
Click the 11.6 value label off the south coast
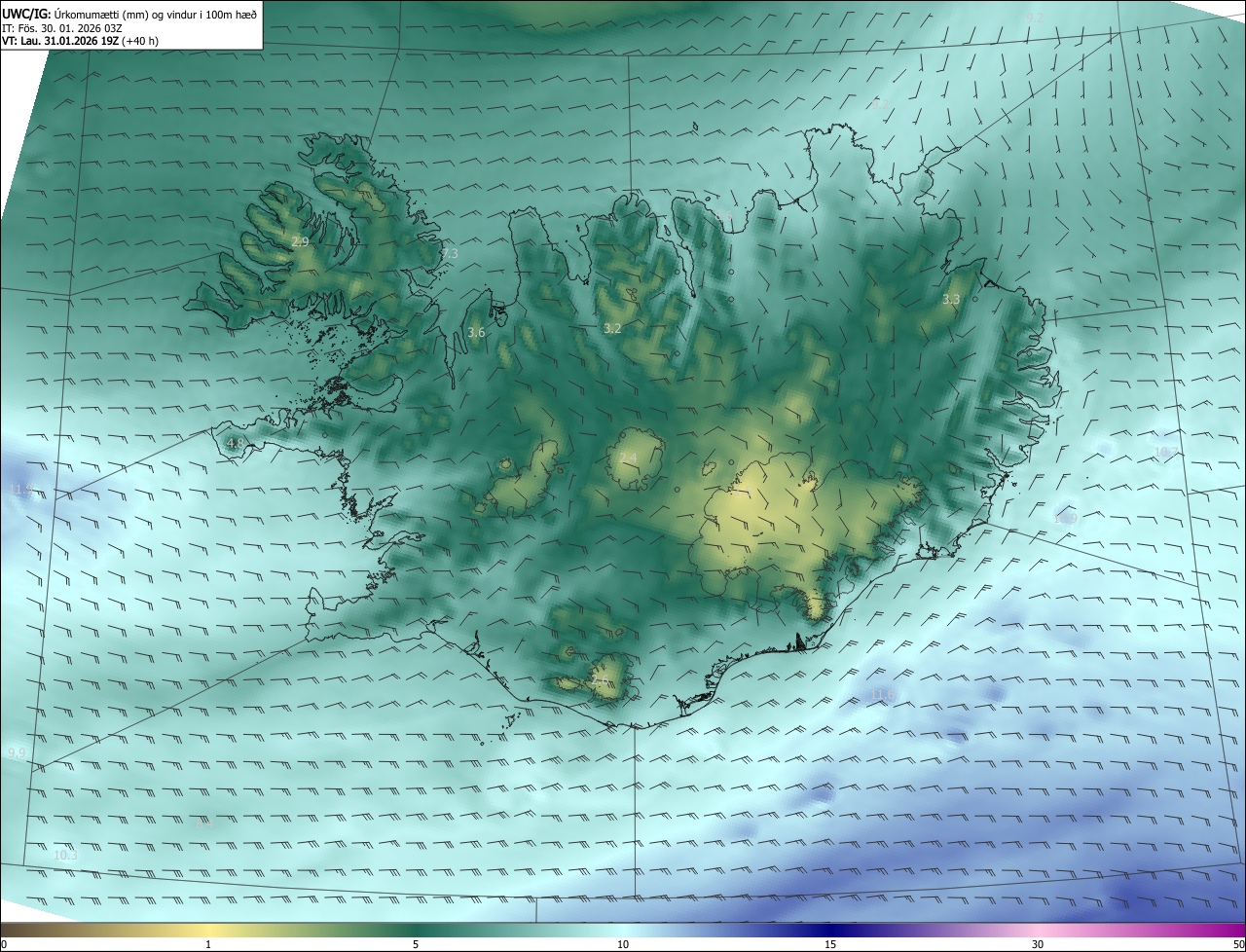(883, 694)
